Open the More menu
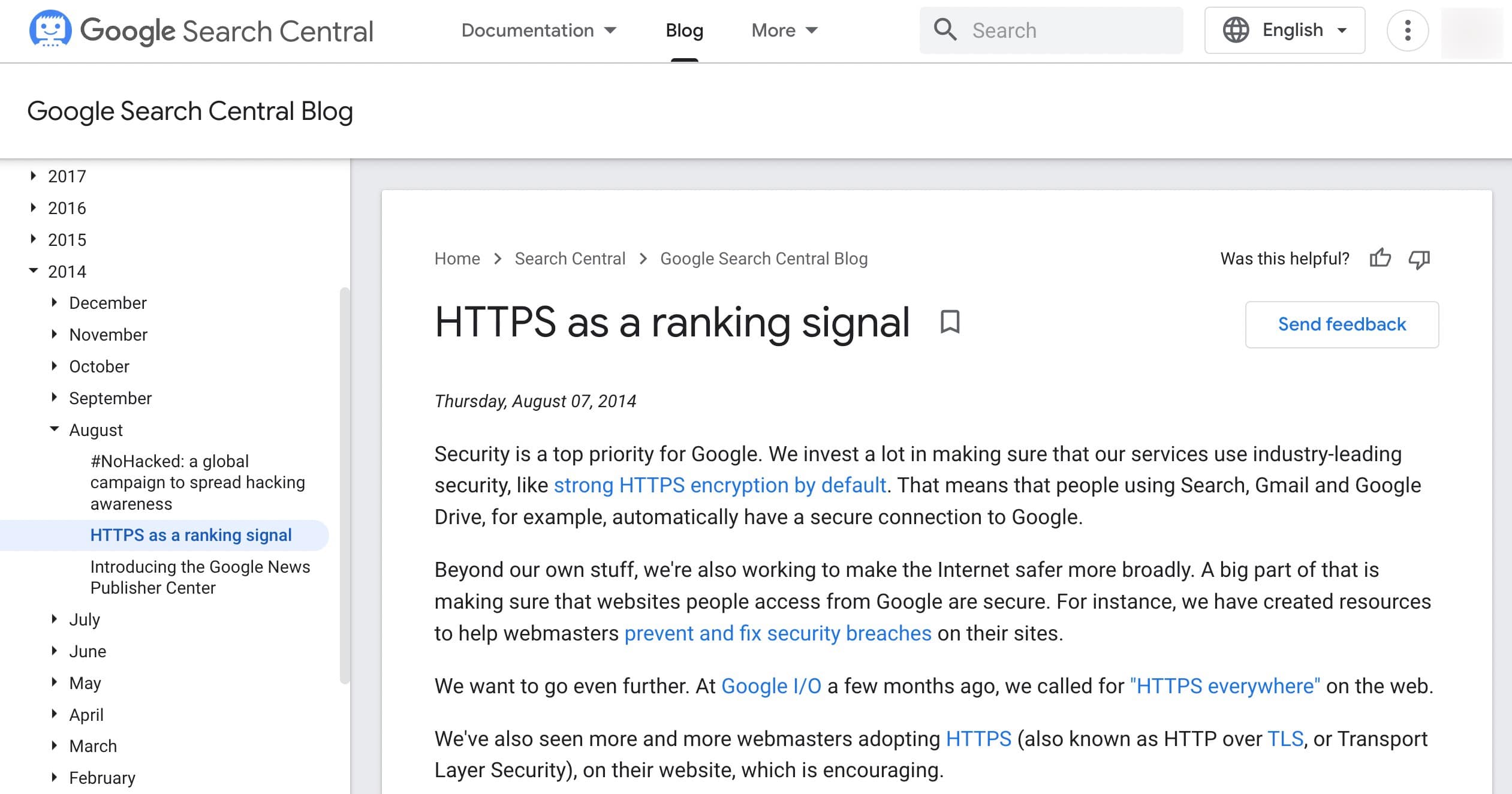 (x=782, y=30)
